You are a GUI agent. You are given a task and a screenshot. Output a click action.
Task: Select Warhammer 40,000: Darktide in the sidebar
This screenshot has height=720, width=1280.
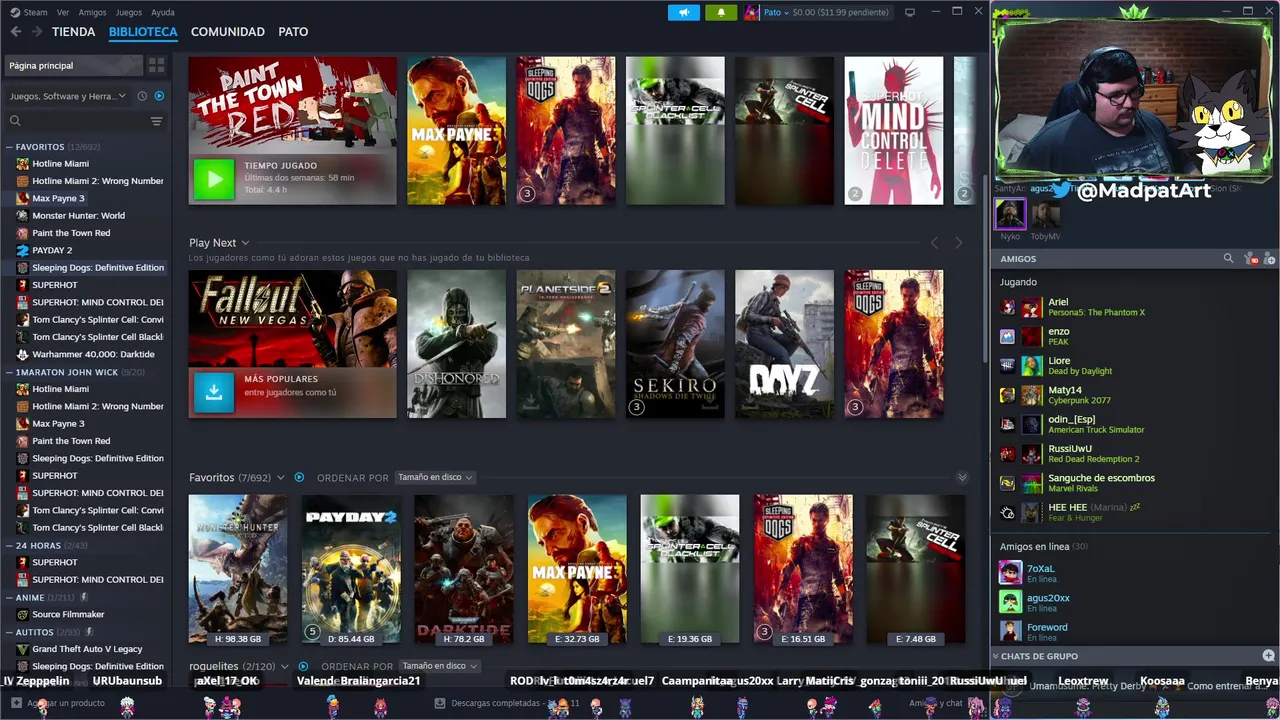(93, 354)
